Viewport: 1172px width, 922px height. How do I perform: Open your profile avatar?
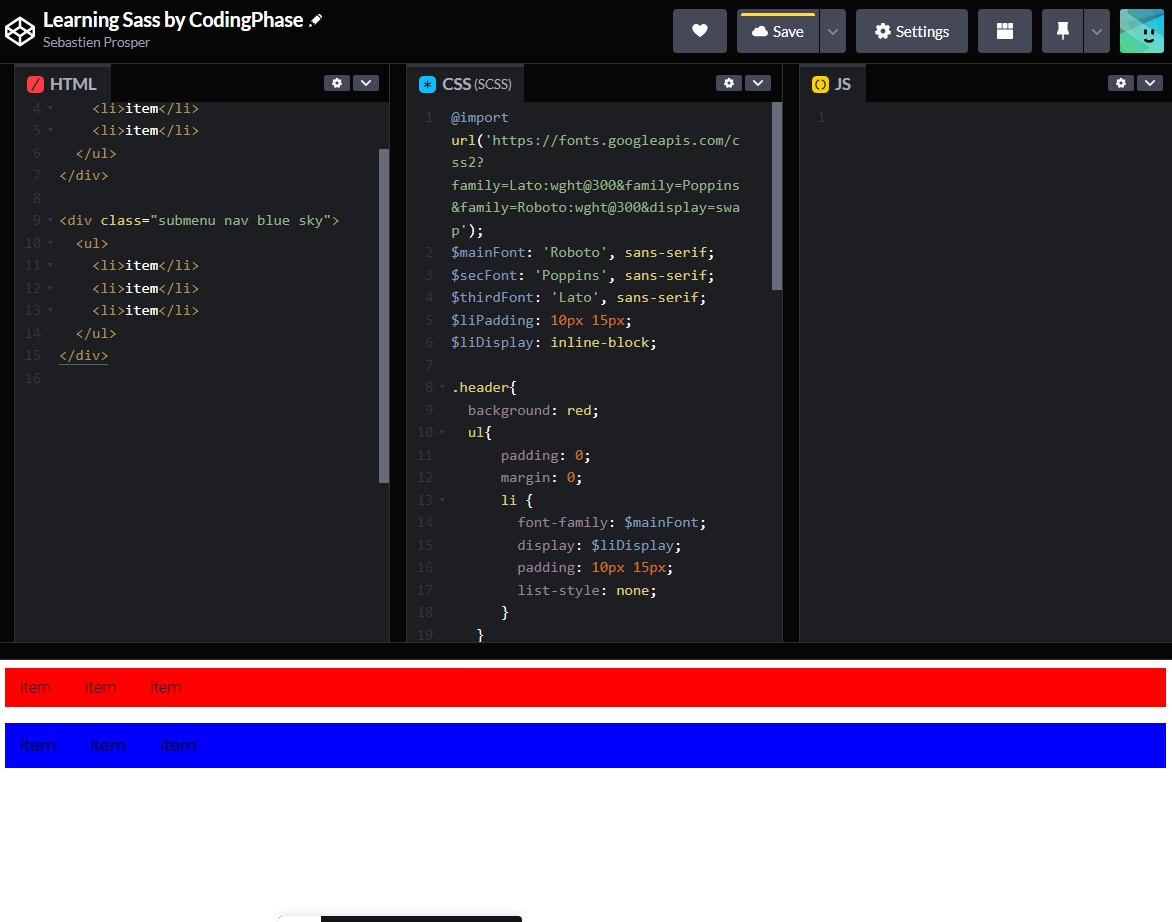tap(1141, 31)
